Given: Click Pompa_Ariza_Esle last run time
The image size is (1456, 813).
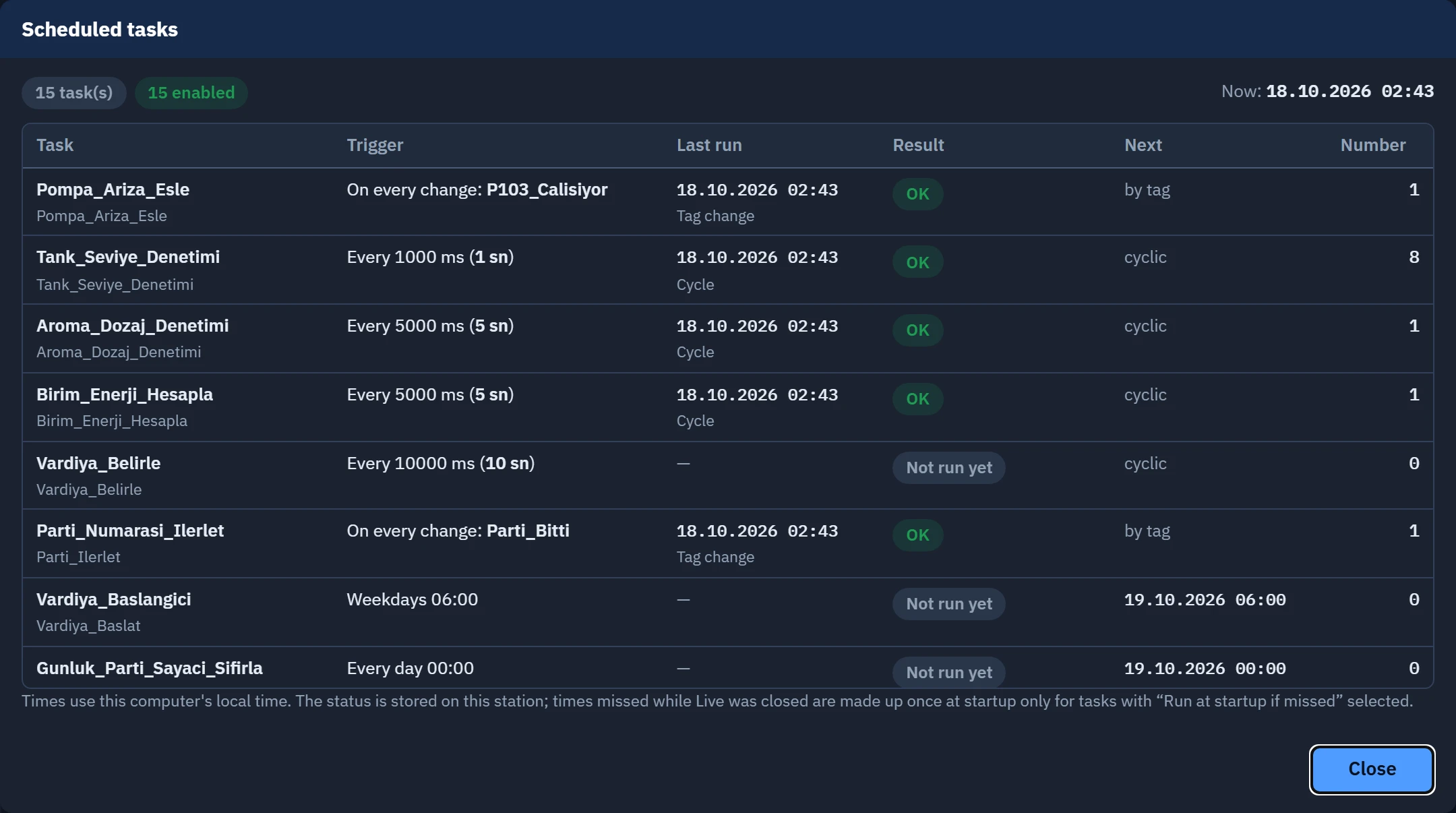Looking at the screenshot, I should 757,189.
